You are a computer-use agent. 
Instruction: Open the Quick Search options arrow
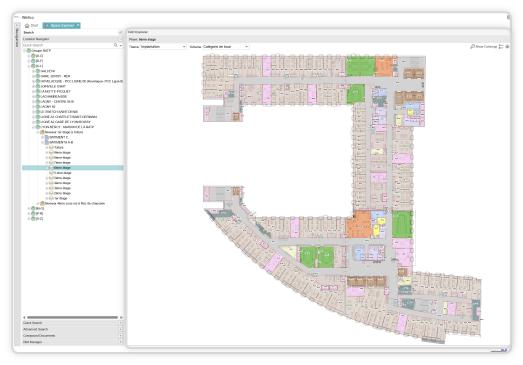tap(121, 45)
